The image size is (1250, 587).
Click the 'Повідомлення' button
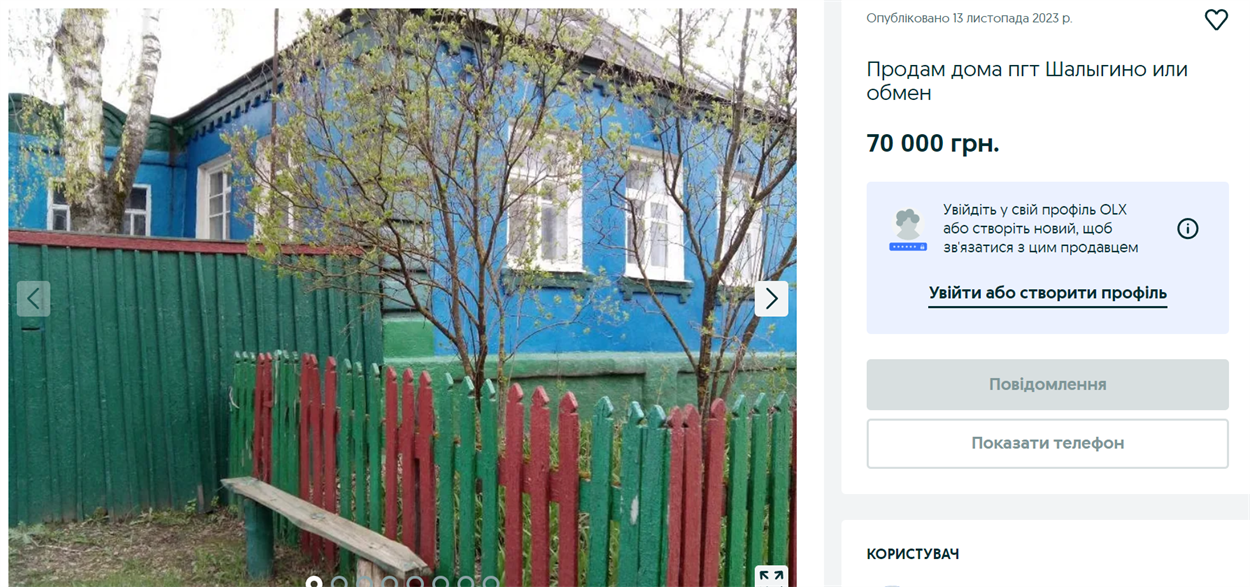click(x=1047, y=384)
